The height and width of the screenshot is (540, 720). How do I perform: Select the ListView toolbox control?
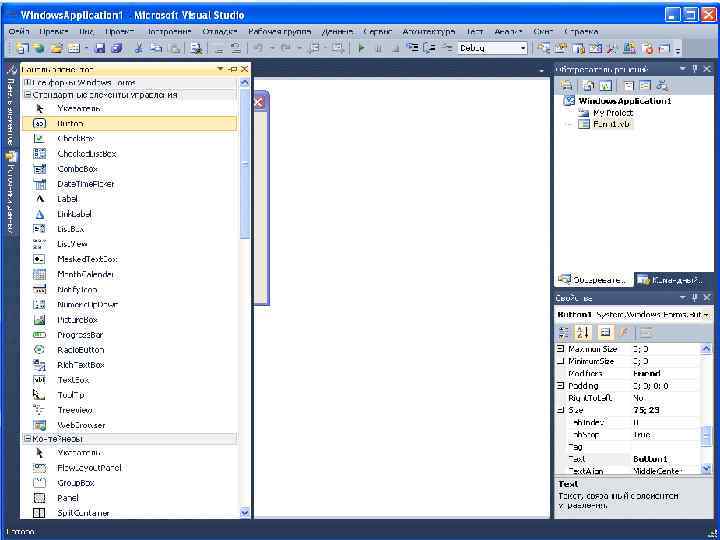click(129, 244)
